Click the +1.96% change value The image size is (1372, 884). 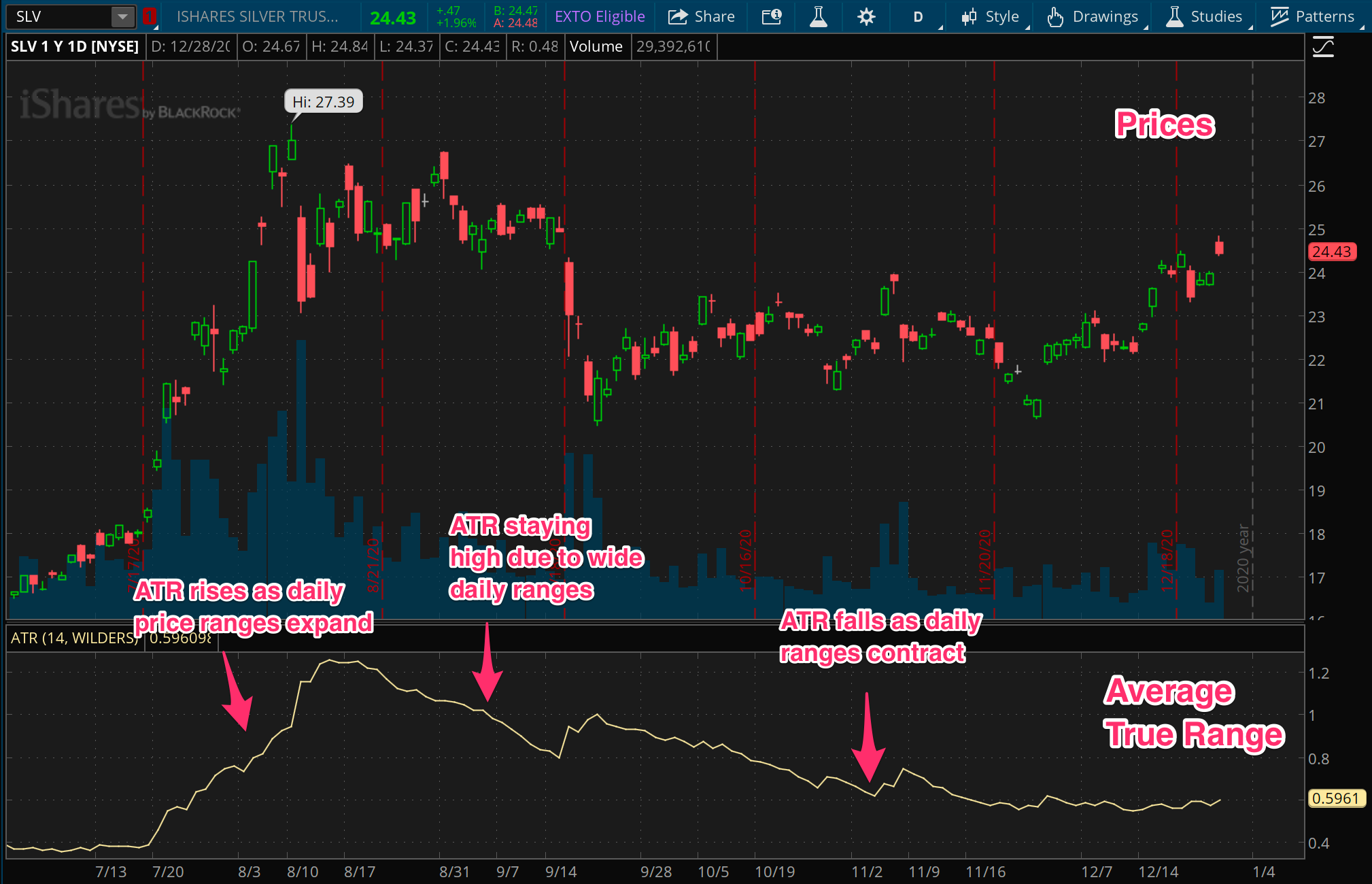[x=456, y=23]
